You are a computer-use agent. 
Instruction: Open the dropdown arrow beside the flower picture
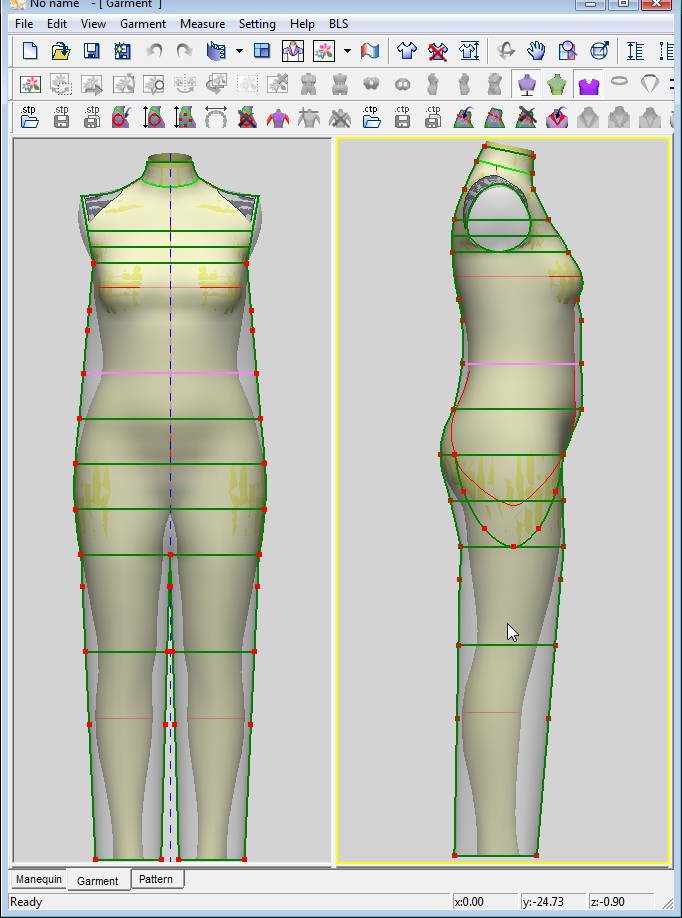pyautogui.click(x=347, y=52)
